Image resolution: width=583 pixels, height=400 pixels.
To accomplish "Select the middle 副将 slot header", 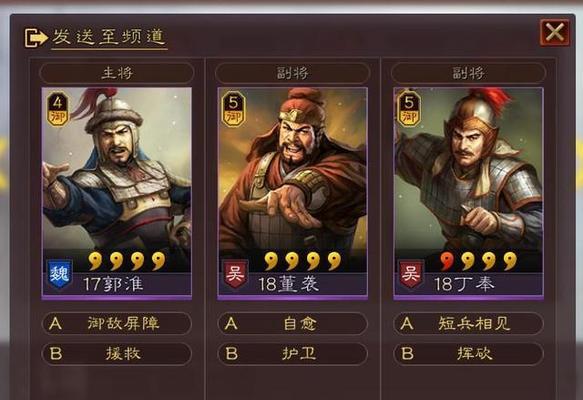I will 292,72.
